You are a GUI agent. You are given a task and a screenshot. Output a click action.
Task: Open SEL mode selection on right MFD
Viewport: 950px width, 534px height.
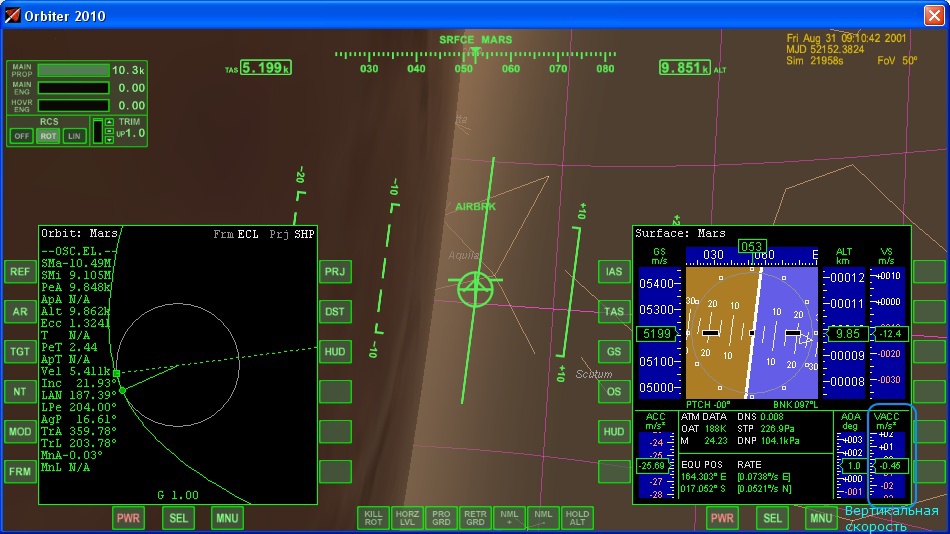point(772,518)
